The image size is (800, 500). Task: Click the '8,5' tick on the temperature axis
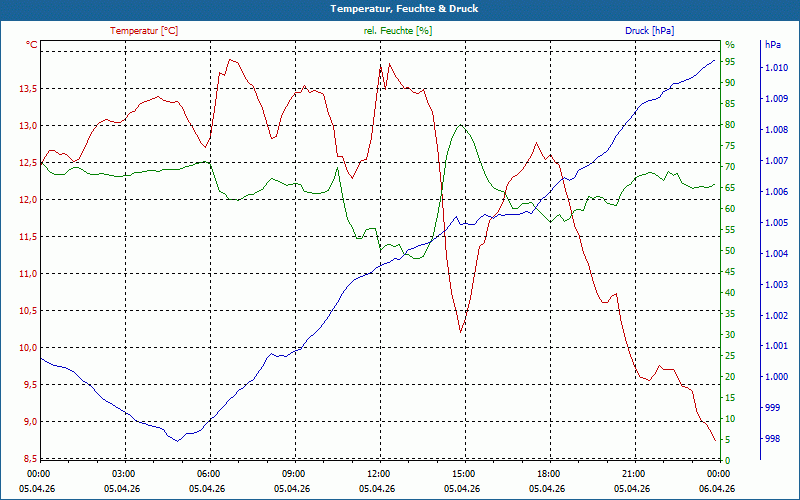click(30, 459)
